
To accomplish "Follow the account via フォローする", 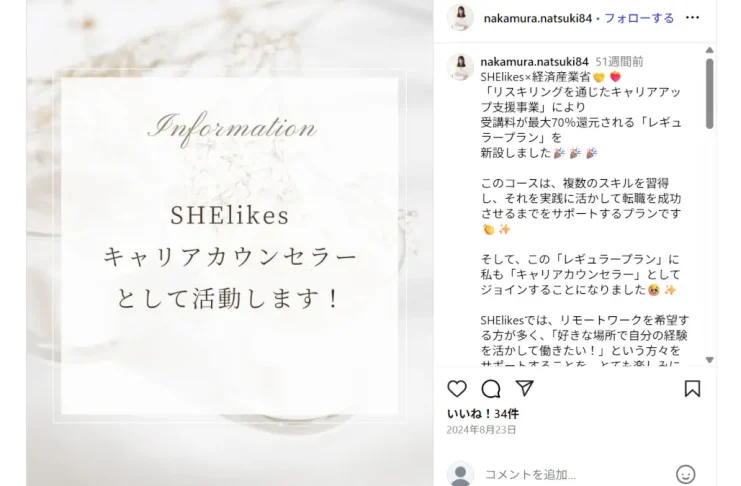I will (639, 18).
